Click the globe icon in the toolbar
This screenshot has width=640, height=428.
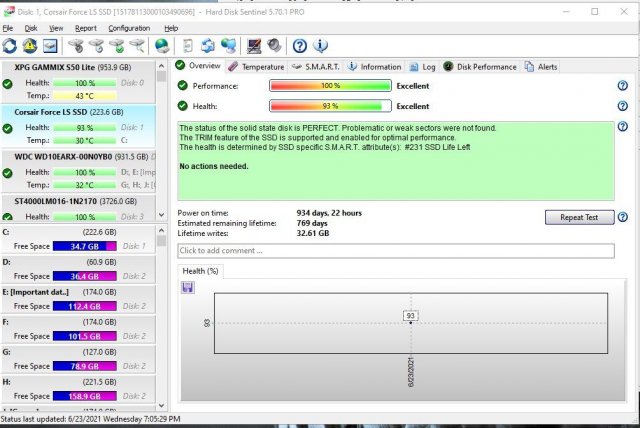(x=162, y=46)
